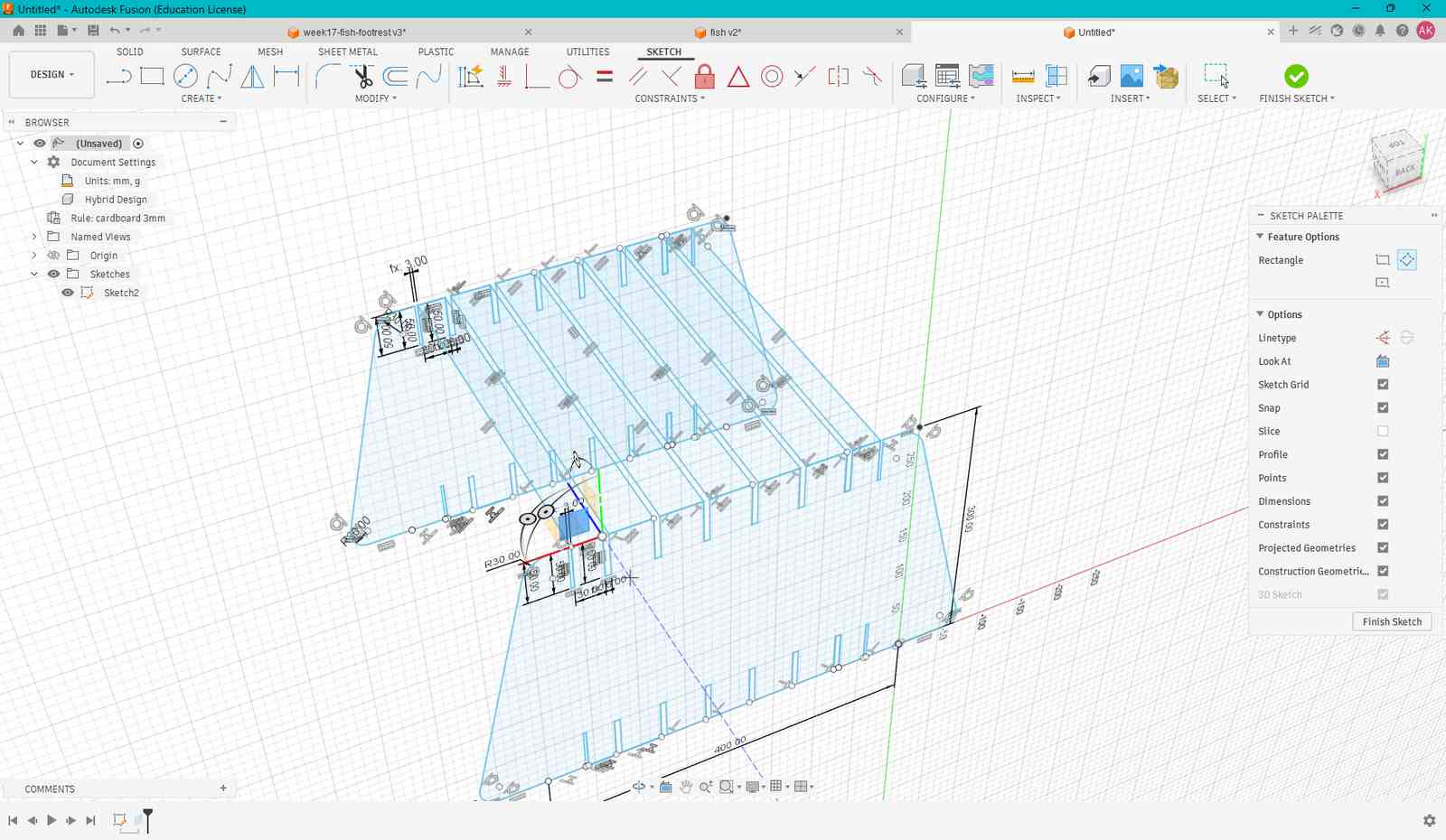Image resolution: width=1446 pixels, height=840 pixels.
Task: Apply the Tangent constraint
Action: (569, 77)
